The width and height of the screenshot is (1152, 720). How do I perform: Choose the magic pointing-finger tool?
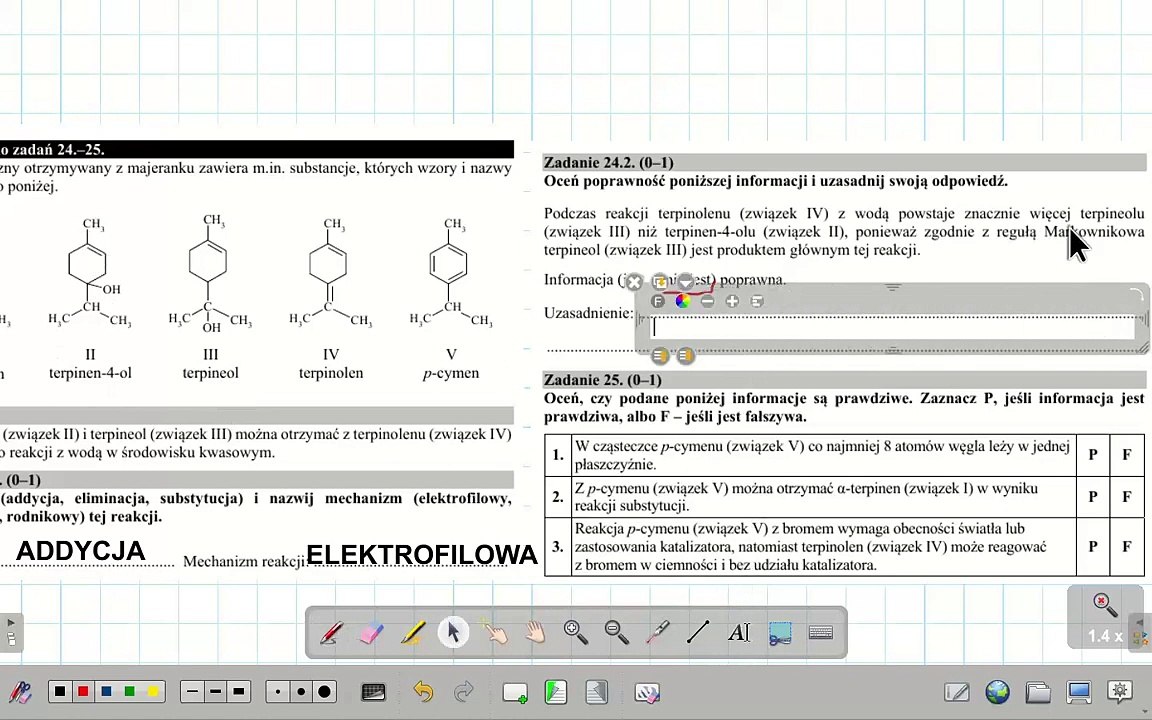pos(494,632)
